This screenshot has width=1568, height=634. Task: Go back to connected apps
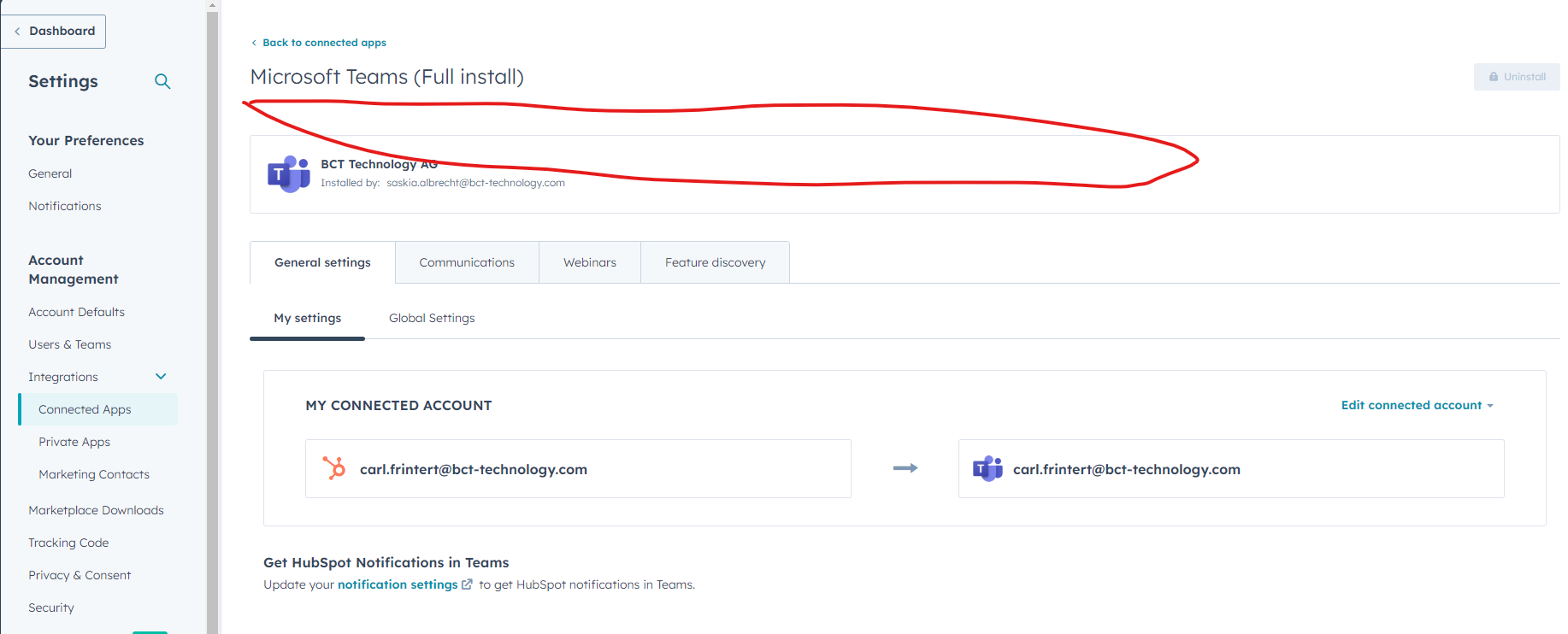(x=323, y=43)
